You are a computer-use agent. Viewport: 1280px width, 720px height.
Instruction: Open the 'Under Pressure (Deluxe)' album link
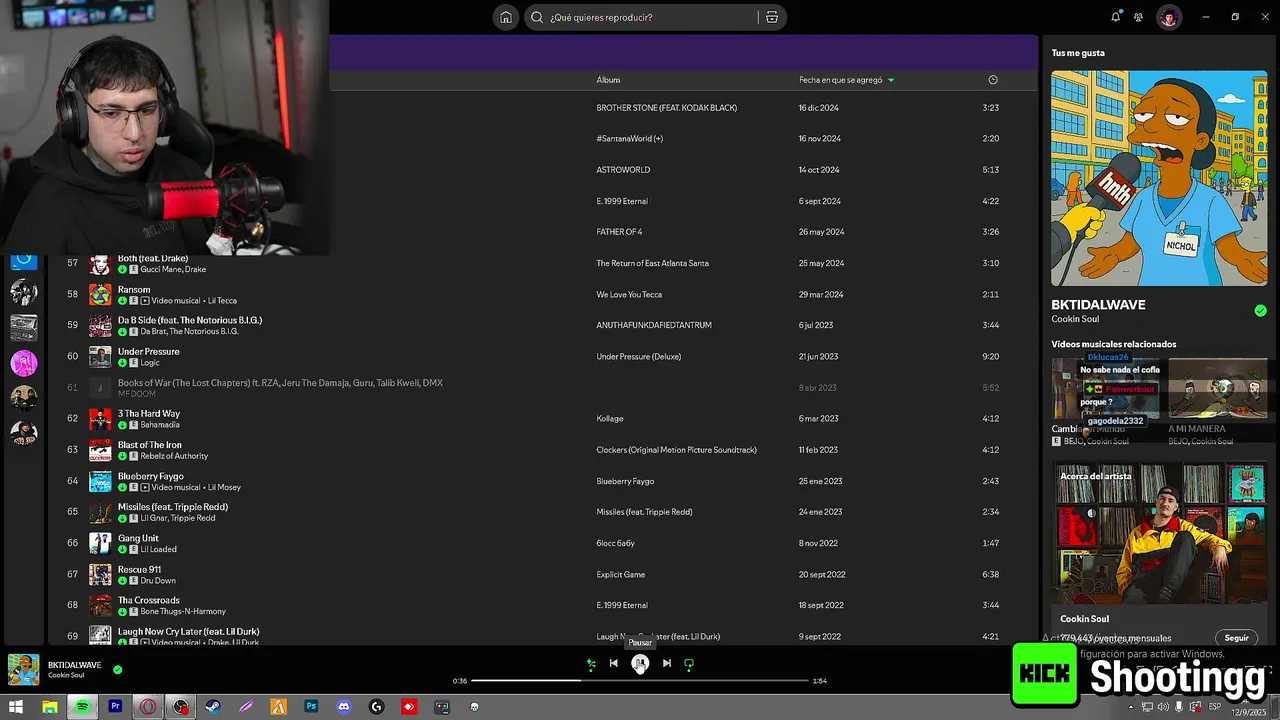[638, 356]
